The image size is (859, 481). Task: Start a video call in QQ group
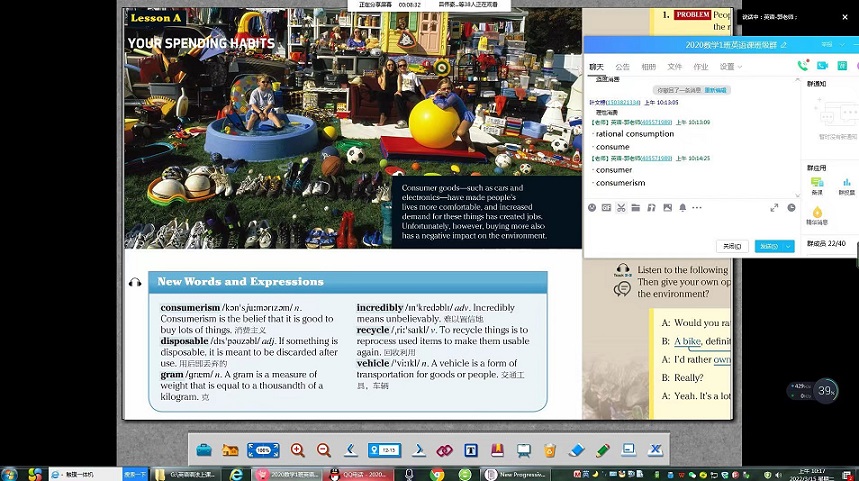822,66
